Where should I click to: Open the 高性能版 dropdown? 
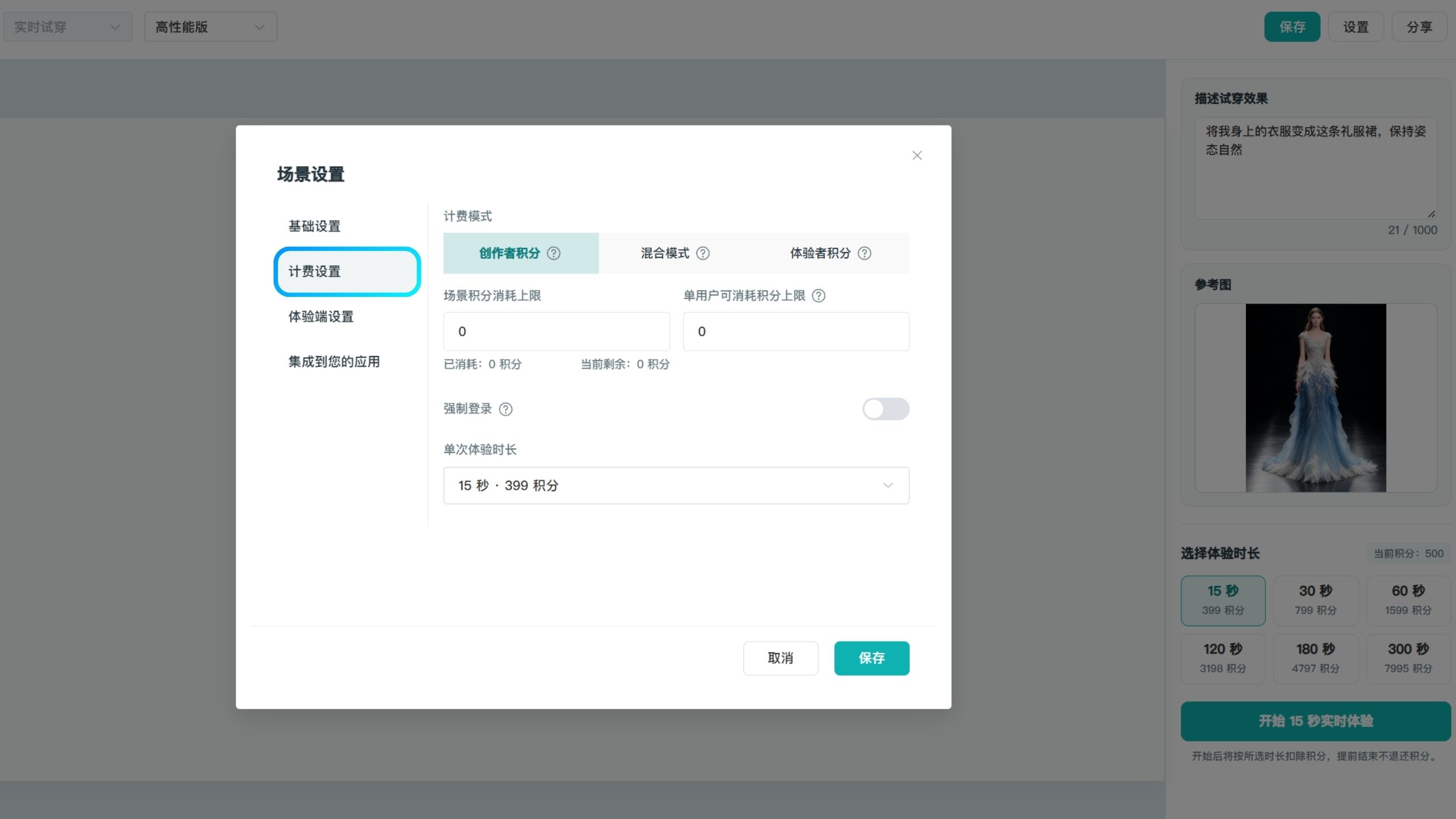pyautogui.click(x=210, y=27)
